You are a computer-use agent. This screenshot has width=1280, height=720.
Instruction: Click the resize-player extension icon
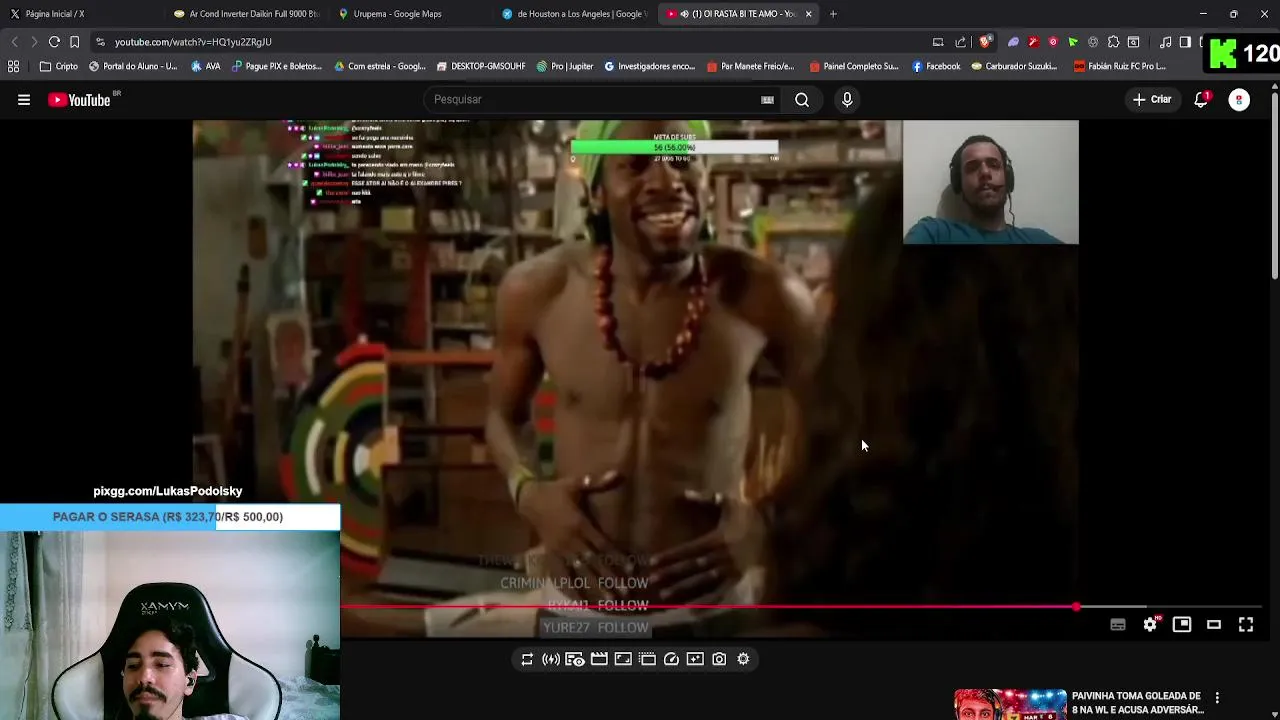click(x=623, y=659)
